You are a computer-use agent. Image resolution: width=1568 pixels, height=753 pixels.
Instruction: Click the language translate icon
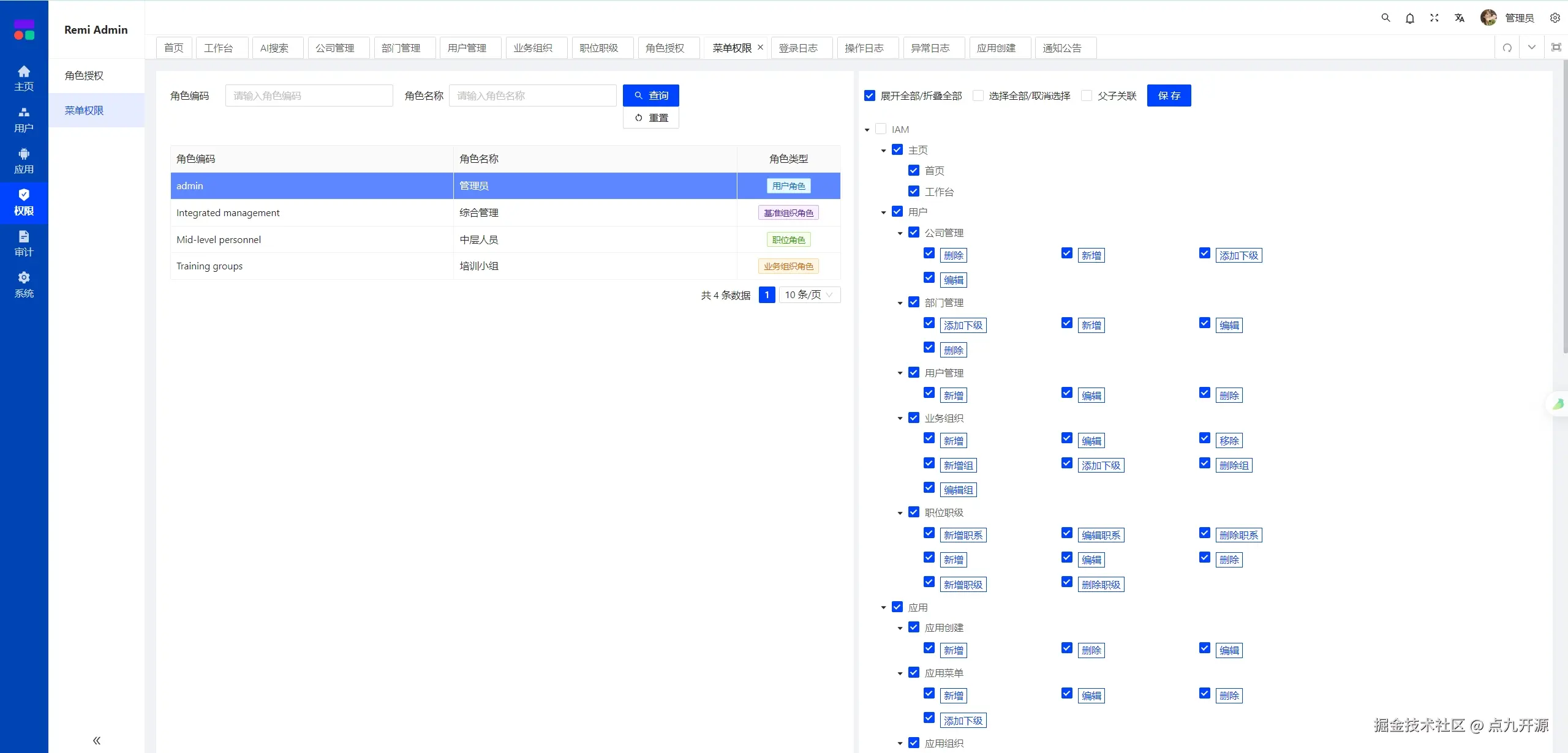pyautogui.click(x=1460, y=18)
